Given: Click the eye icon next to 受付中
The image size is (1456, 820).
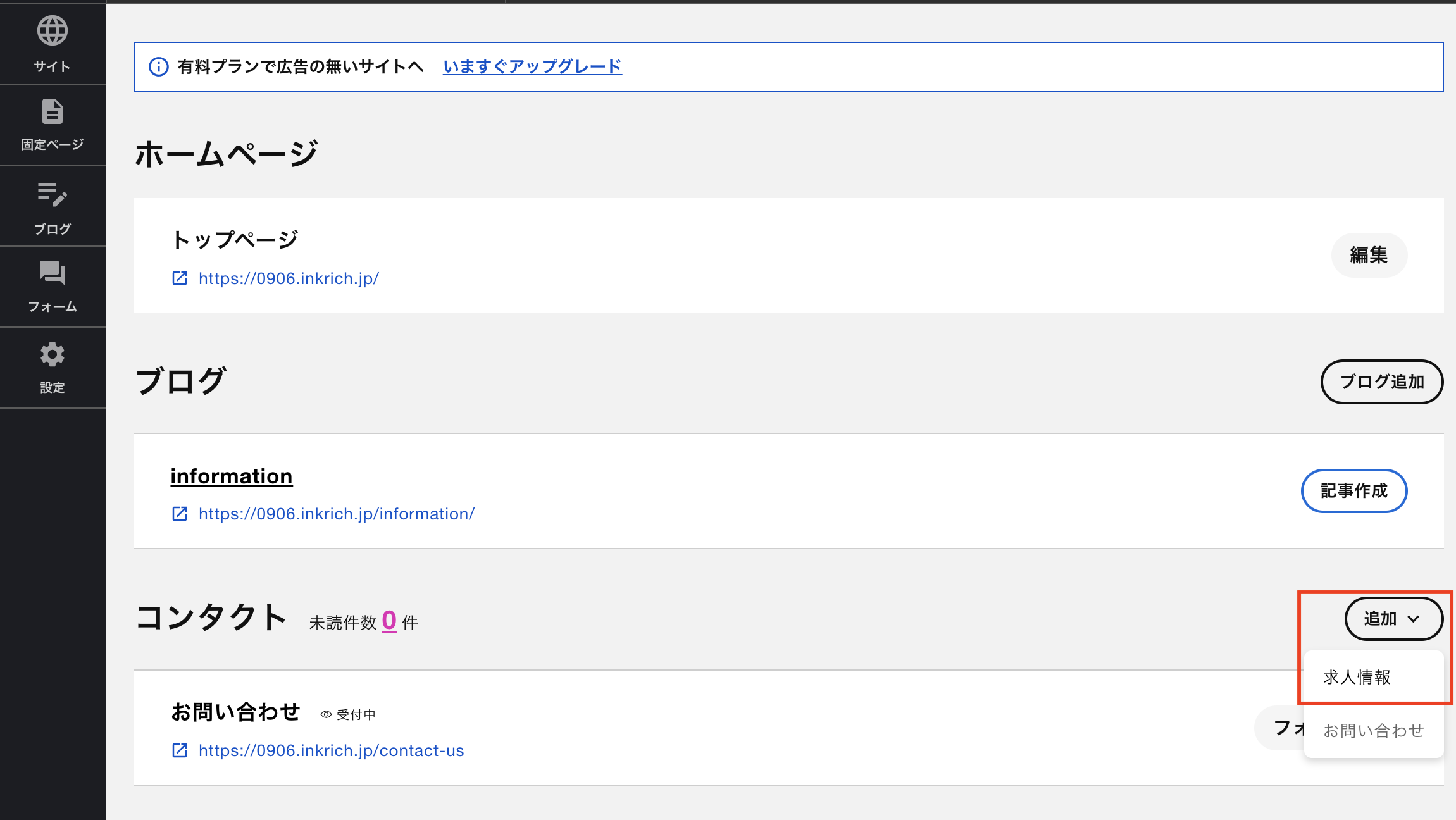Looking at the screenshot, I should click(x=326, y=714).
